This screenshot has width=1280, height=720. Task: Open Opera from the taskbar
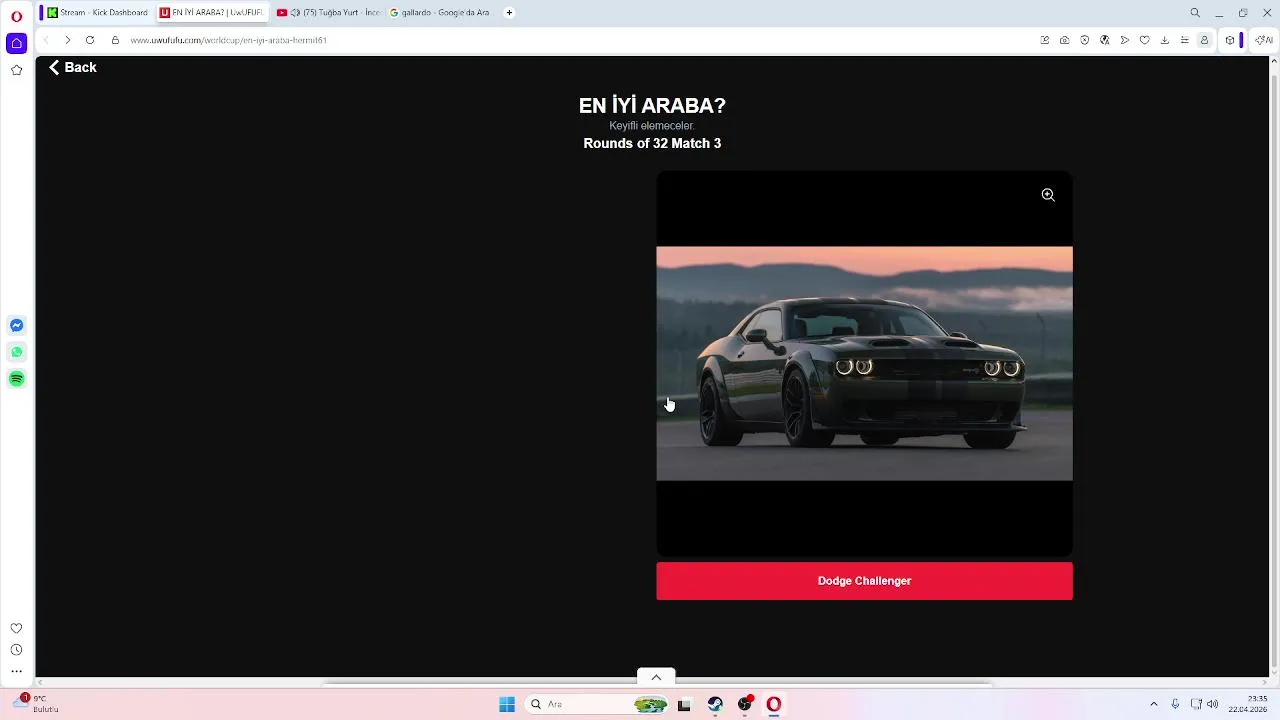click(773, 704)
